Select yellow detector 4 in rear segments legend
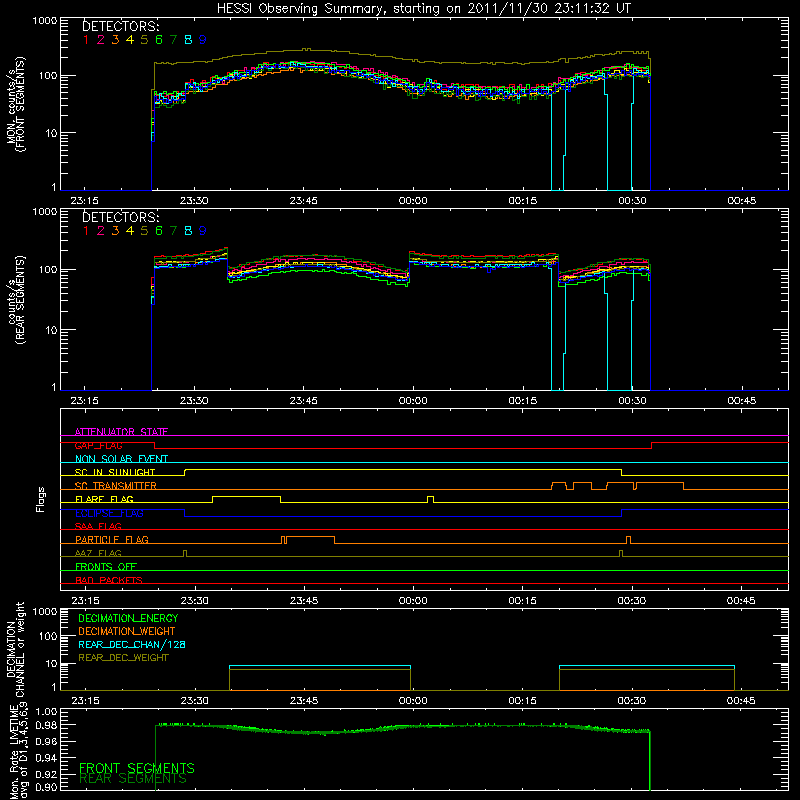This screenshot has width=800, height=800. 130,231
